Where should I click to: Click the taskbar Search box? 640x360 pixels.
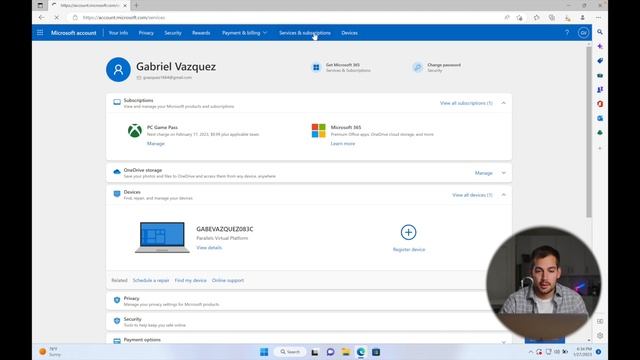(290, 352)
